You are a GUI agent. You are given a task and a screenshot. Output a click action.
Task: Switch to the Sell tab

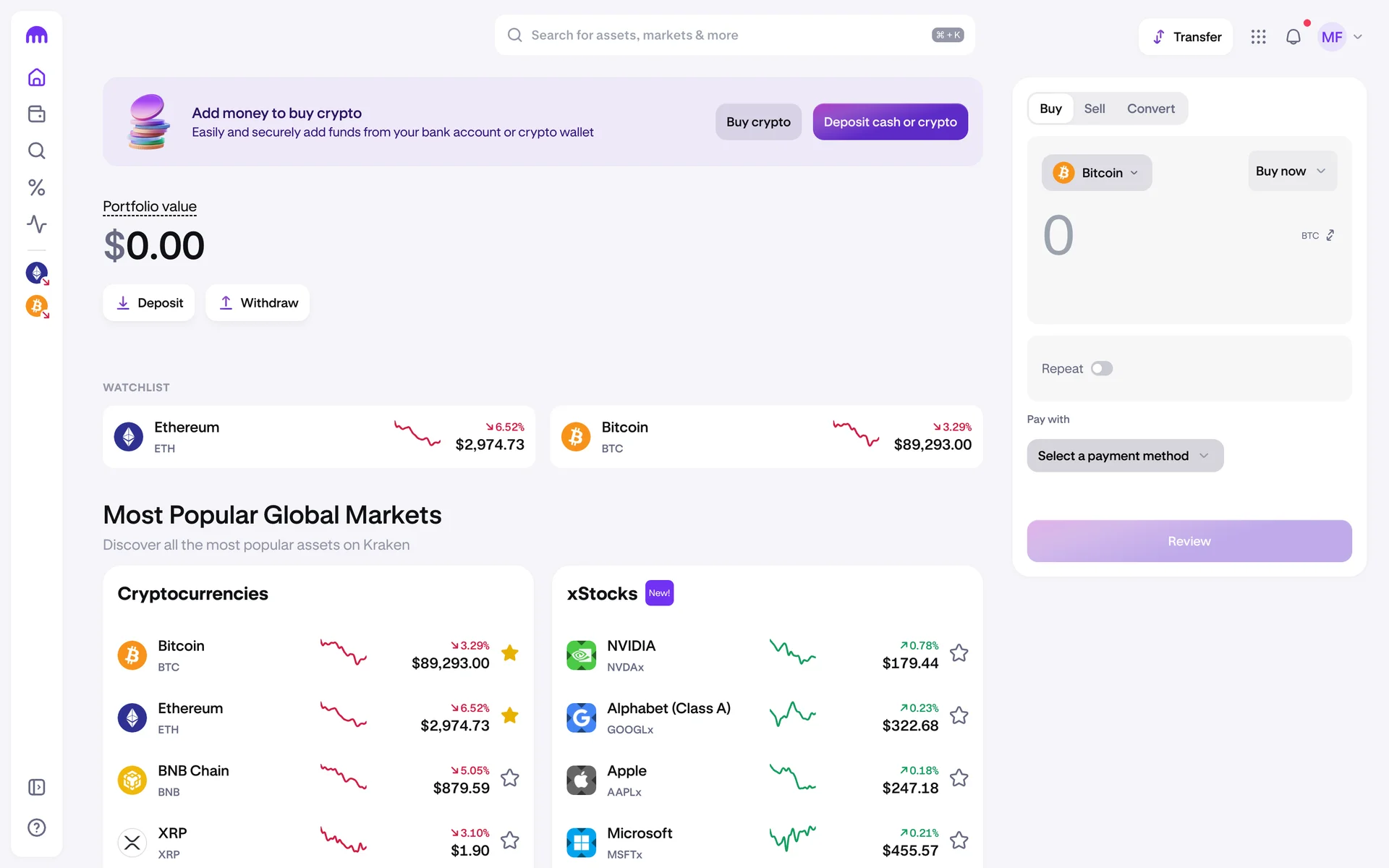pyautogui.click(x=1094, y=109)
